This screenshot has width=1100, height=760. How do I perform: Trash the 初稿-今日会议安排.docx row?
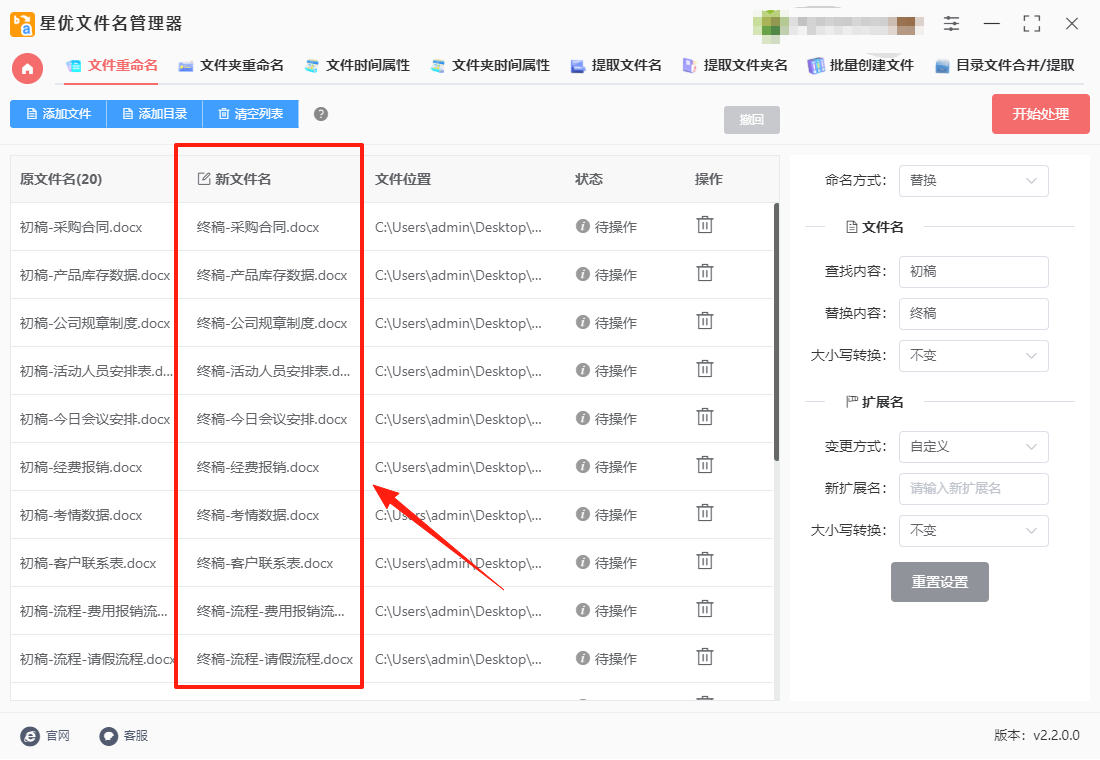coord(704,418)
